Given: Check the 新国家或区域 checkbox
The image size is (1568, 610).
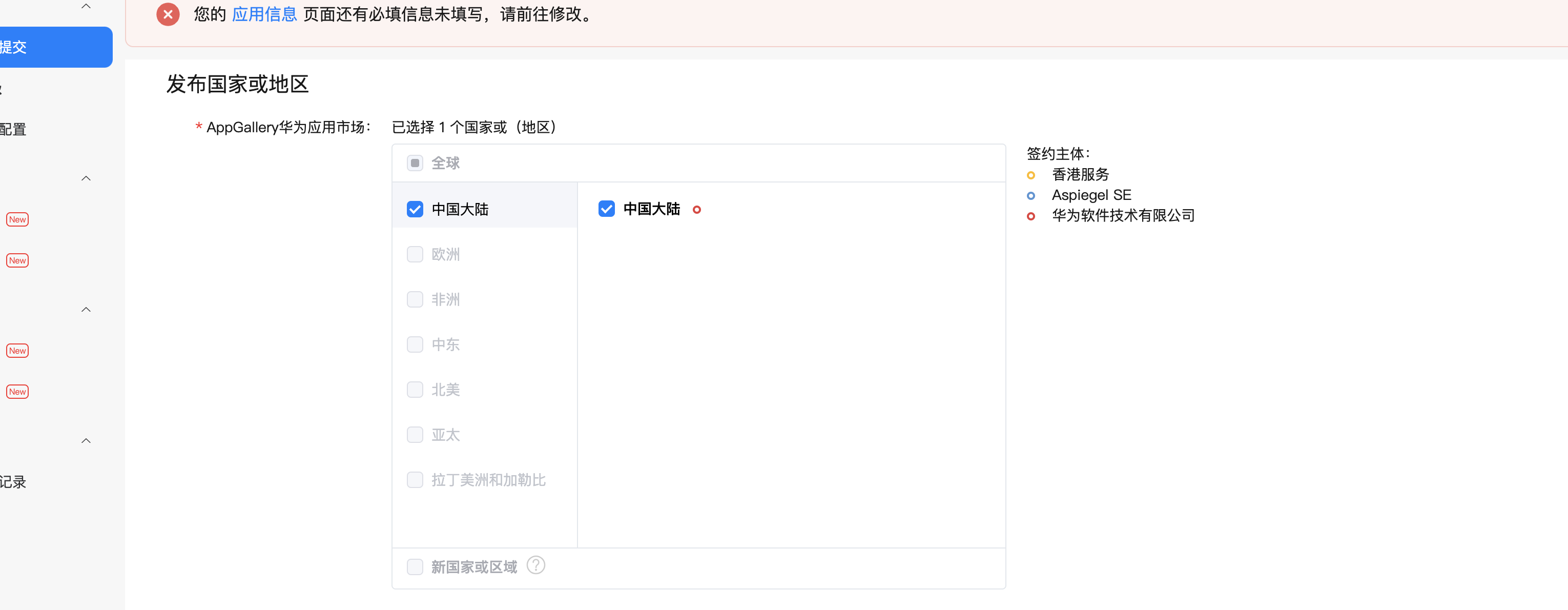Looking at the screenshot, I should click(x=415, y=567).
